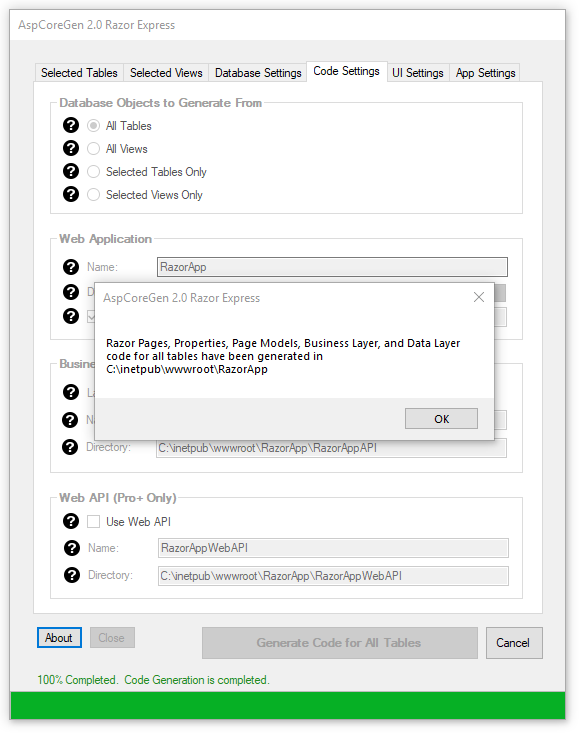Click the generated code message text
579x735 pixels.
(283, 356)
